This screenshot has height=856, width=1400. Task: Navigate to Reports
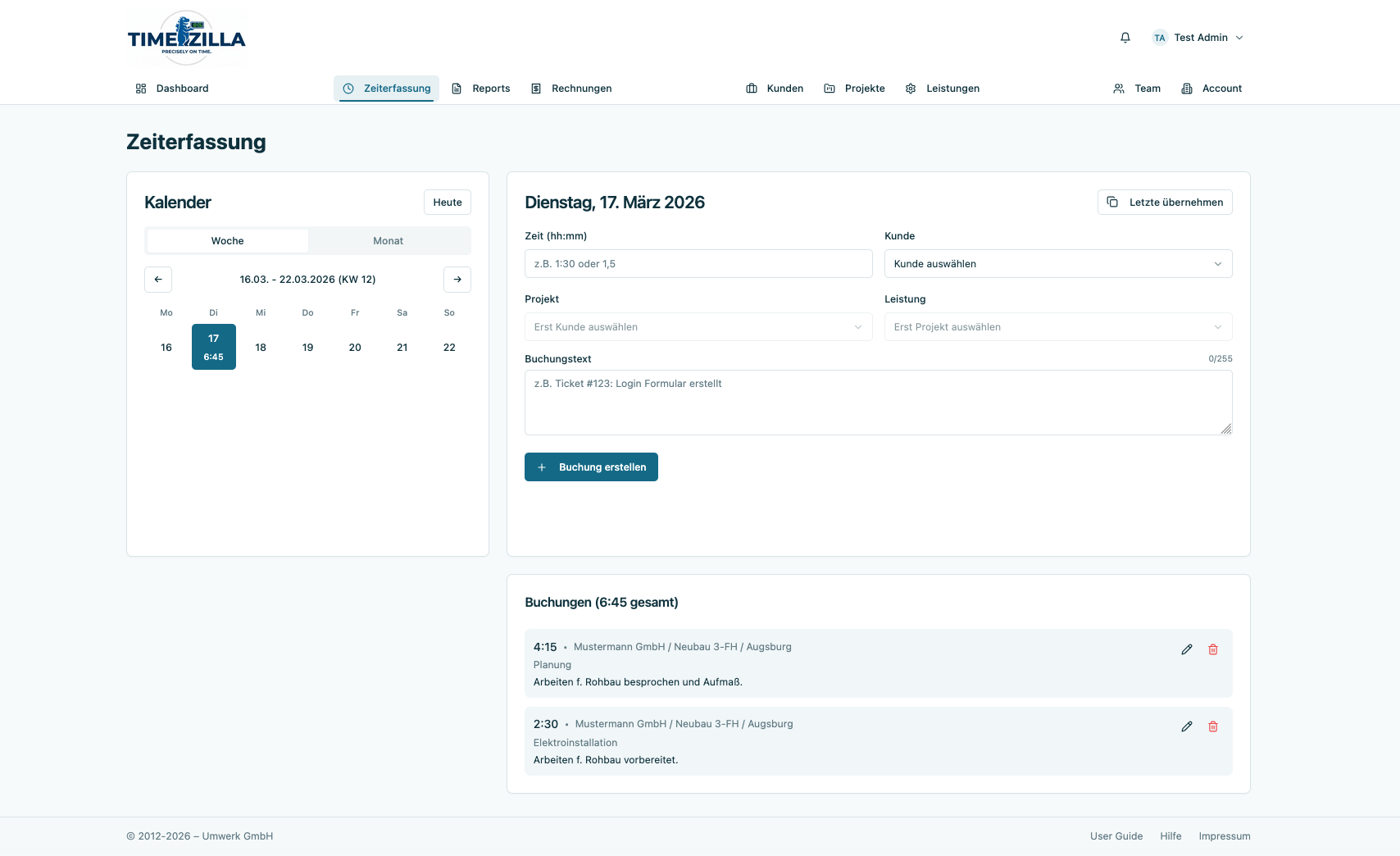coord(481,89)
